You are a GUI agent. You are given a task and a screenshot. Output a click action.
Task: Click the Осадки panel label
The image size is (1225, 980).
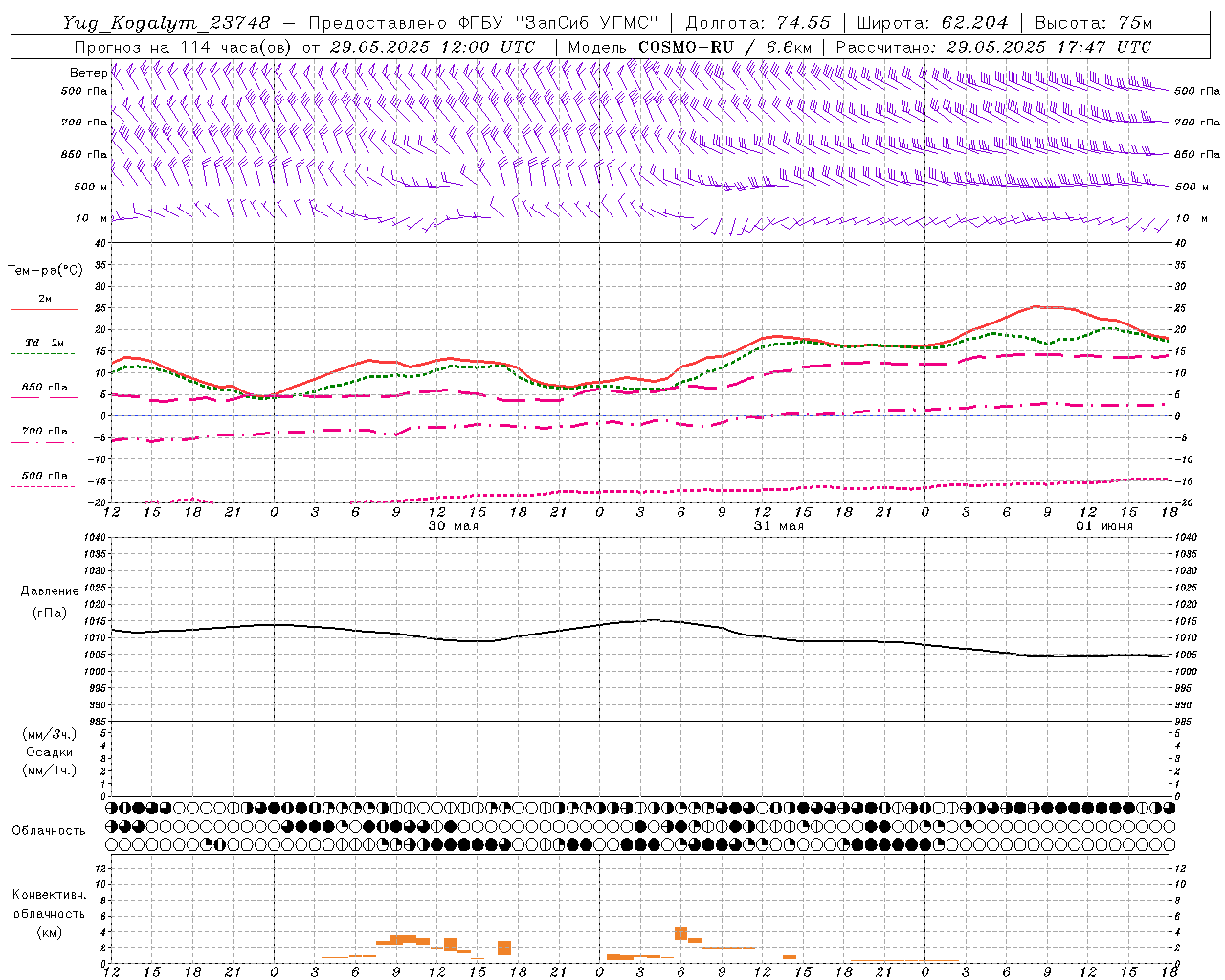[50, 752]
